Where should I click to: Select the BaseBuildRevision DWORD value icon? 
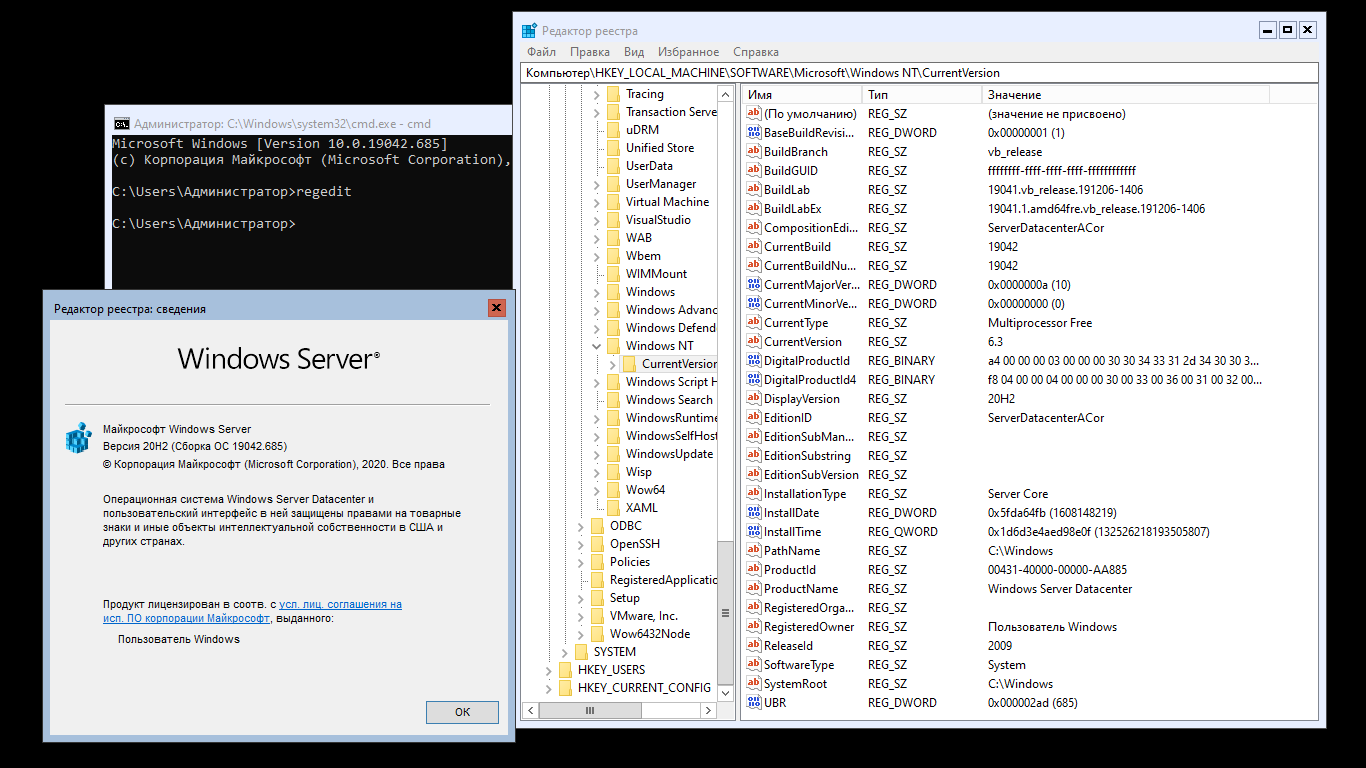coord(754,133)
